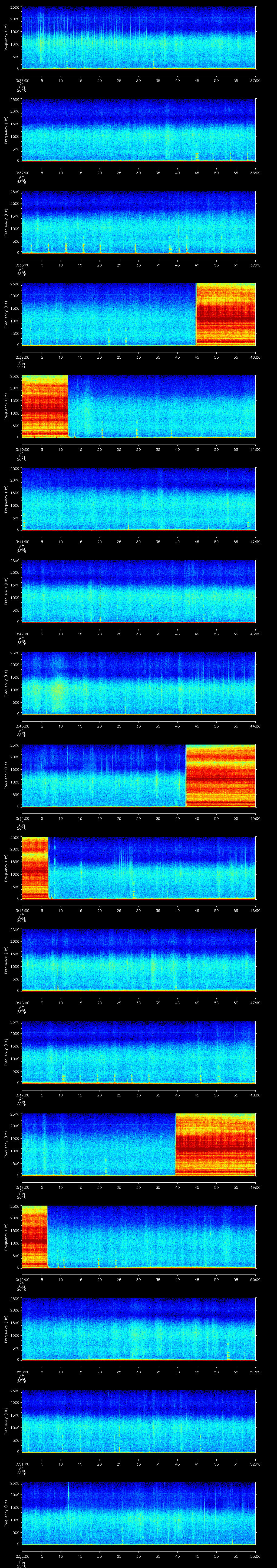Select the 0:50:00 spectrogram panel
Screen dimensions: 277x1568
(138, 1328)
